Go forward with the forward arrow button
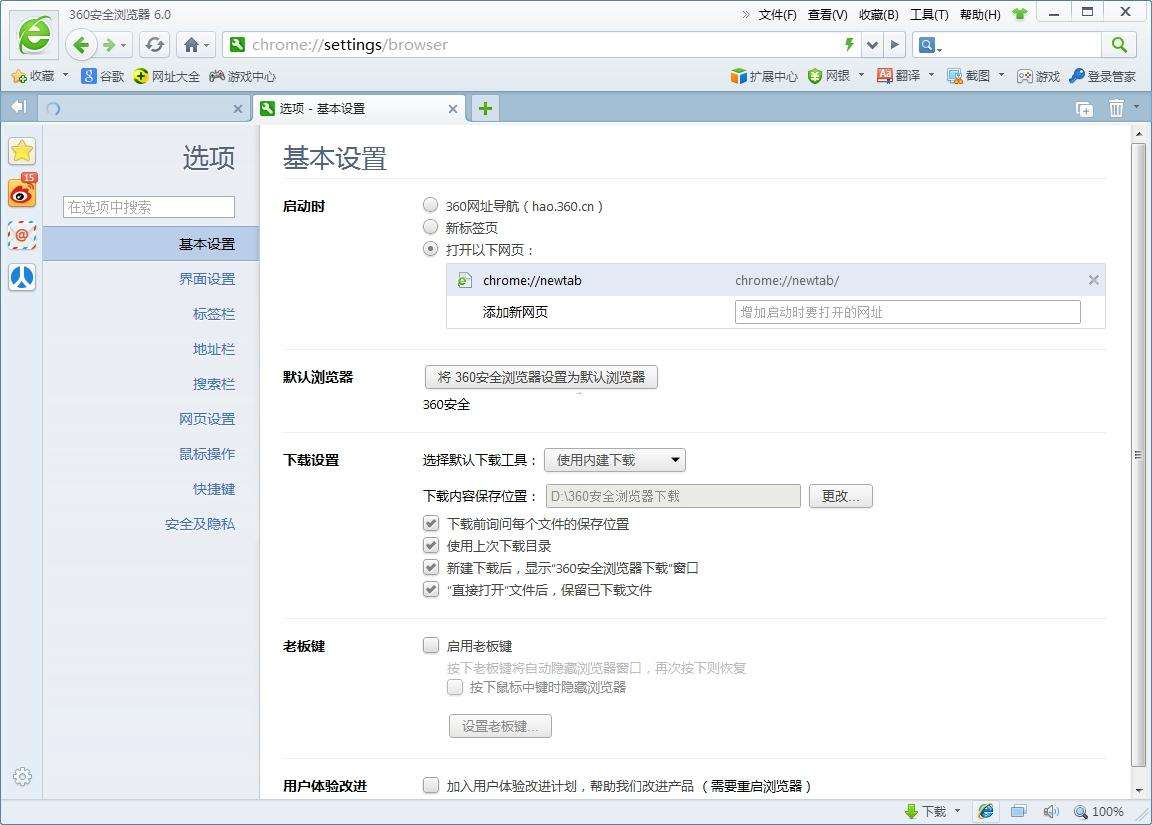Image resolution: width=1152 pixels, height=825 pixels. (x=109, y=45)
